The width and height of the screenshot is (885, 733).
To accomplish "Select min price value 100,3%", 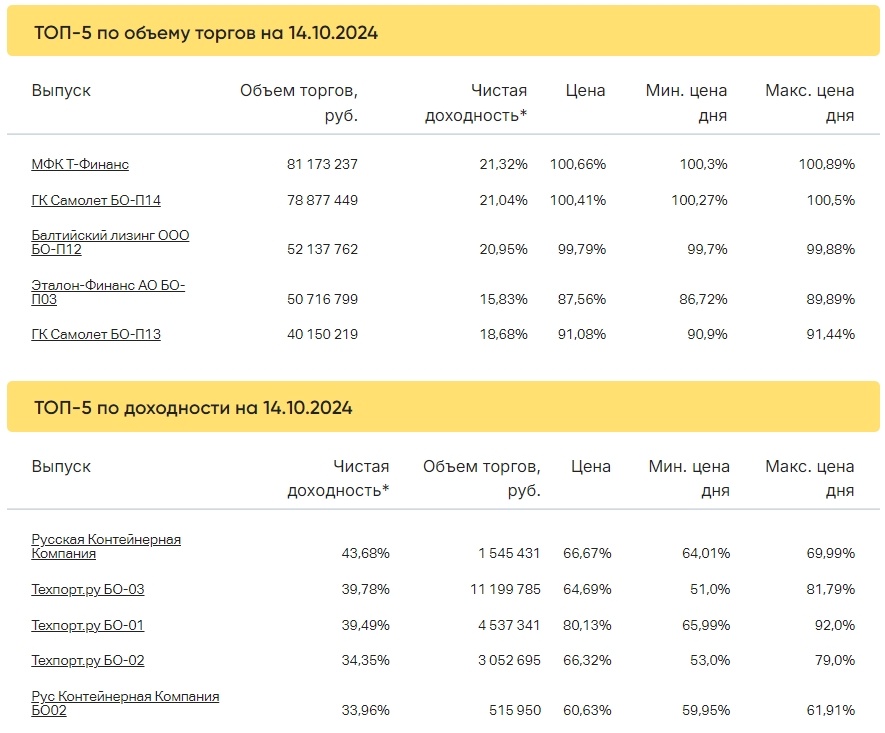I will (x=703, y=164).
